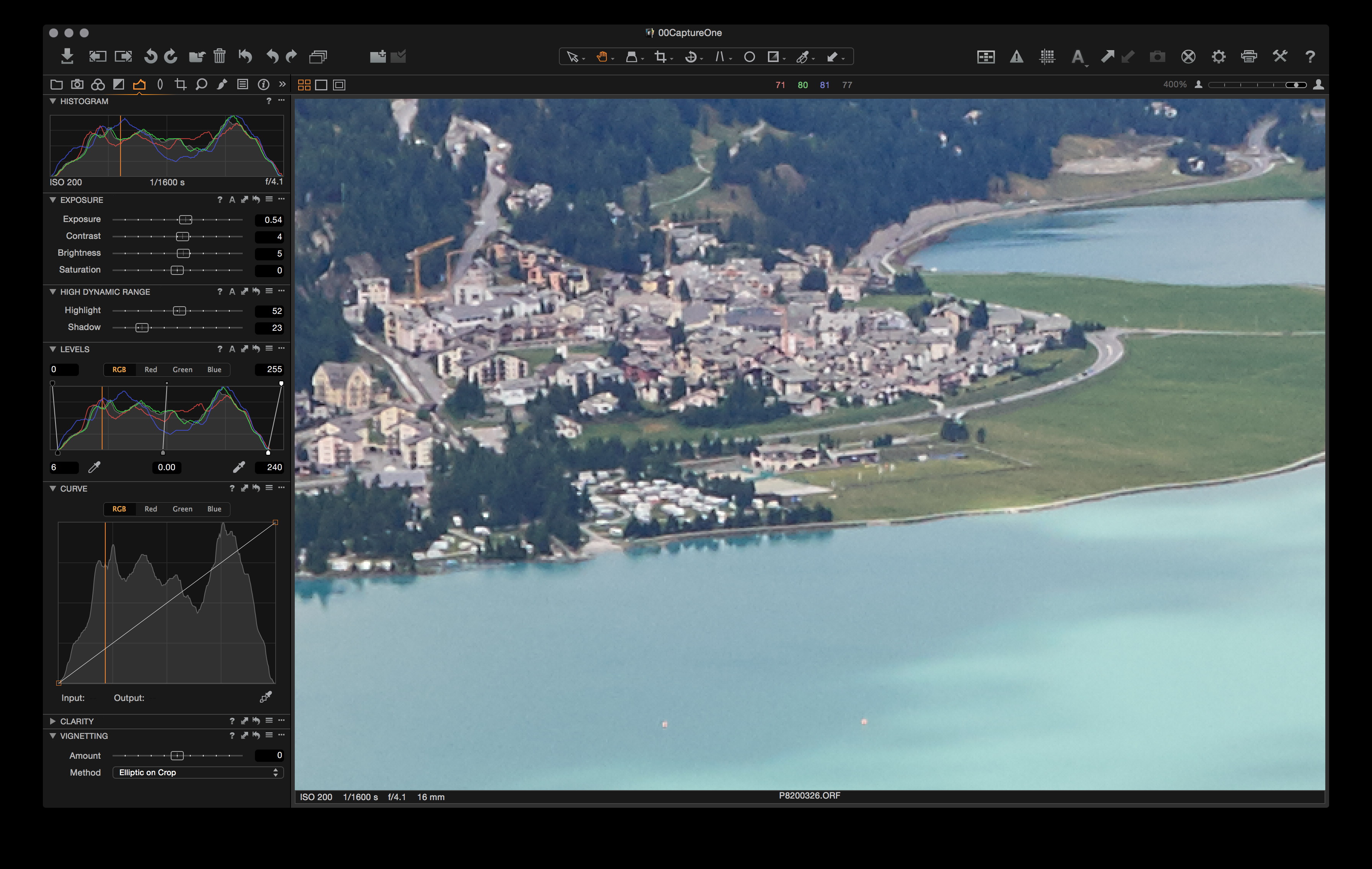
Task: Open the print icon
Action: point(1248,56)
